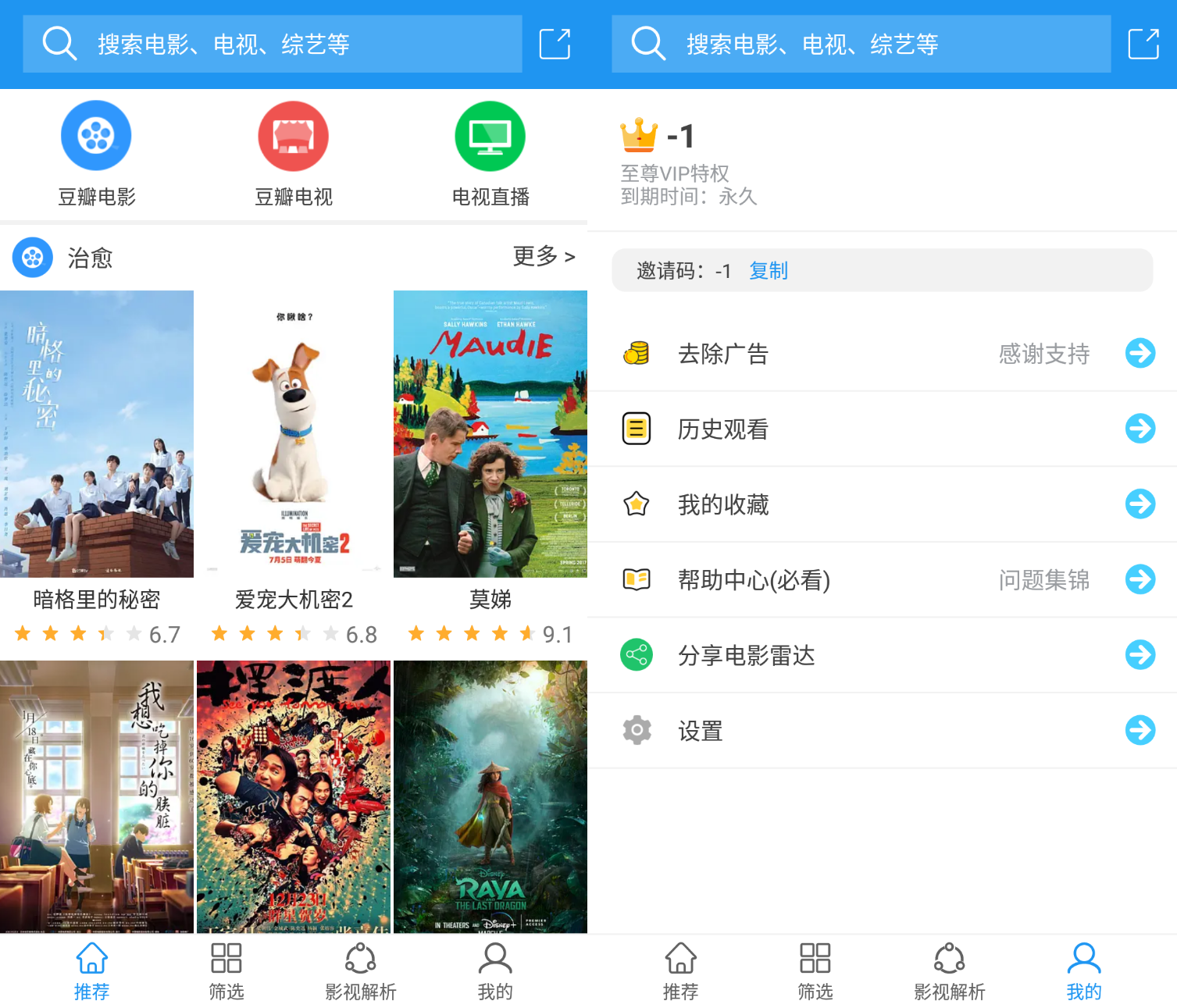1177x1008 pixels.
Task: Open the 设置 settings gear
Action: (636, 729)
